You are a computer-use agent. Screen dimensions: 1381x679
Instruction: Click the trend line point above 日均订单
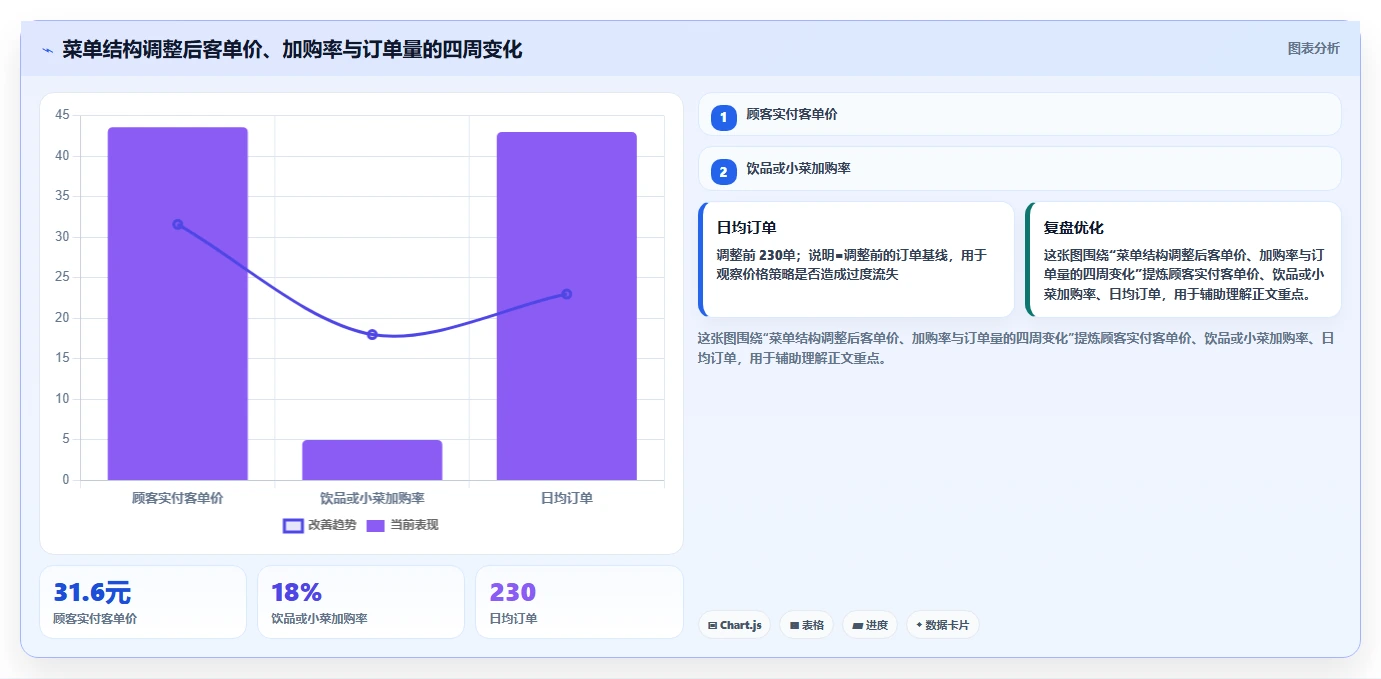[x=566, y=294]
